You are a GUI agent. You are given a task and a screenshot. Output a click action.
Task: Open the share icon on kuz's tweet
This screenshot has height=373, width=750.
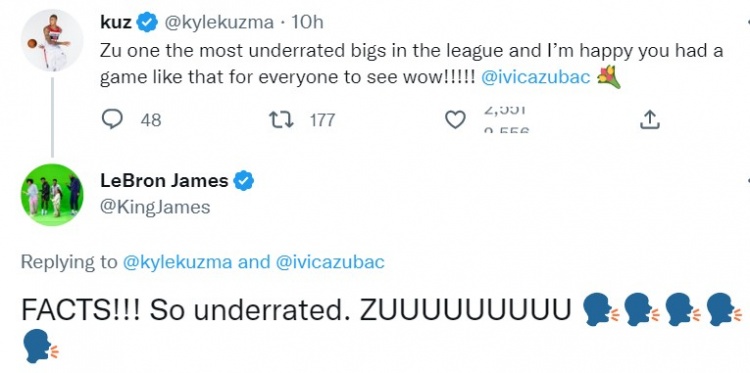[650, 120]
